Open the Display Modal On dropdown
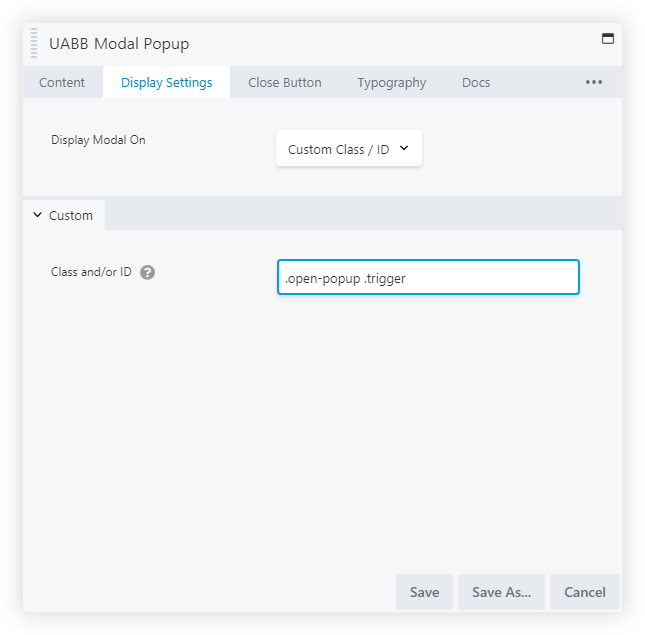Viewport: 645px width, 635px height. tap(349, 149)
